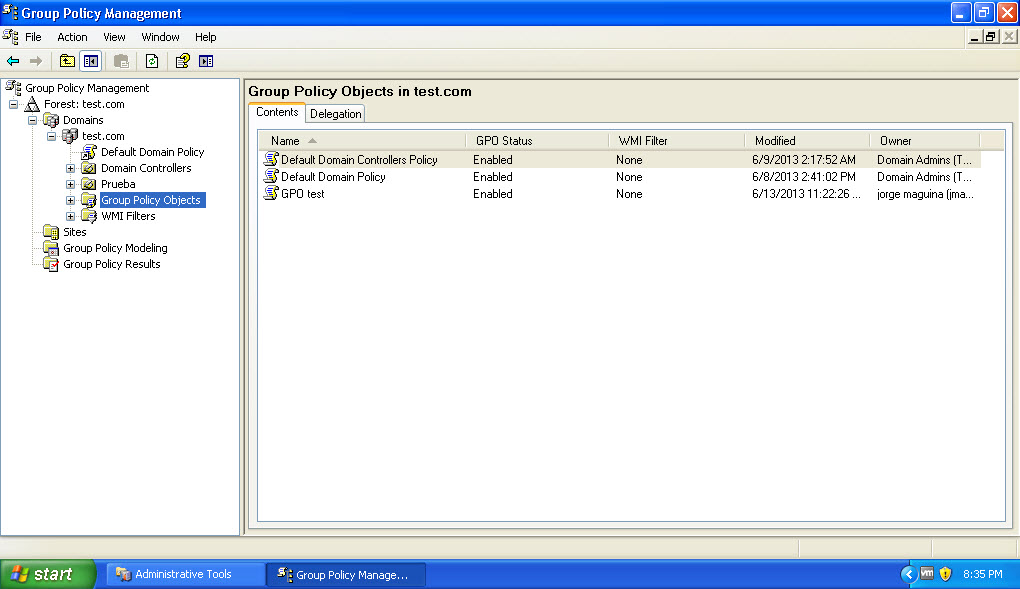
Task: Click the console icon in the menu bar
Action: [x=10, y=36]
